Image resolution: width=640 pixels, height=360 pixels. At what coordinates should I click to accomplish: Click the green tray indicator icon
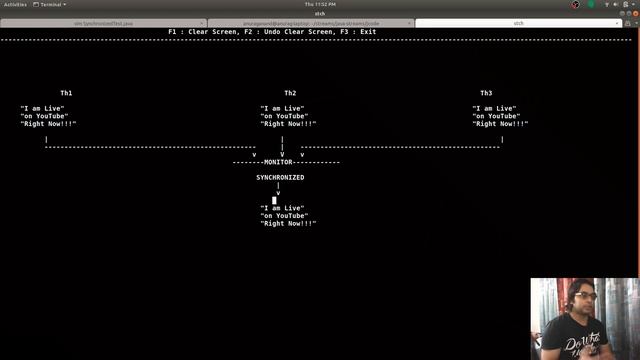591,4
